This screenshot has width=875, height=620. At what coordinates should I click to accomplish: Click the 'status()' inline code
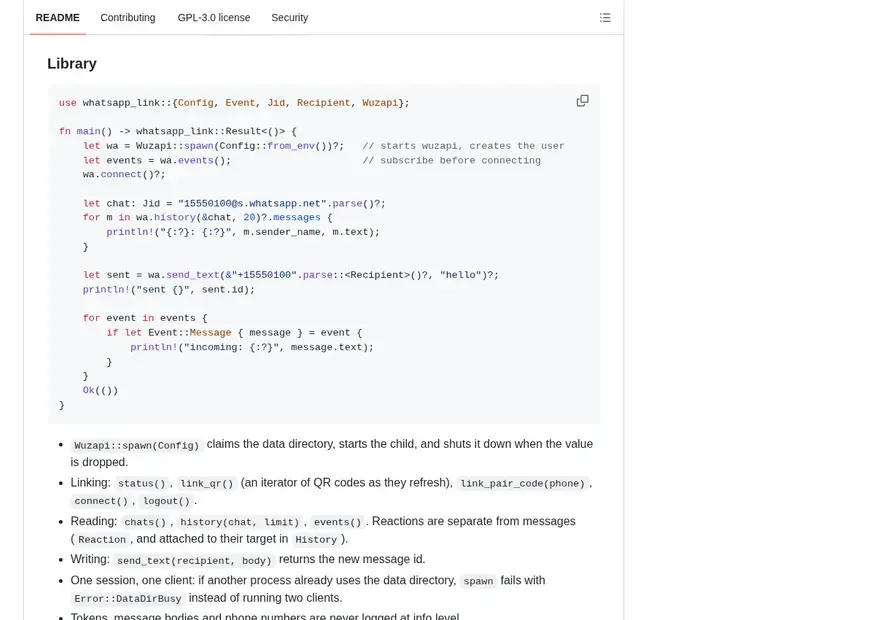click(142, 484)
